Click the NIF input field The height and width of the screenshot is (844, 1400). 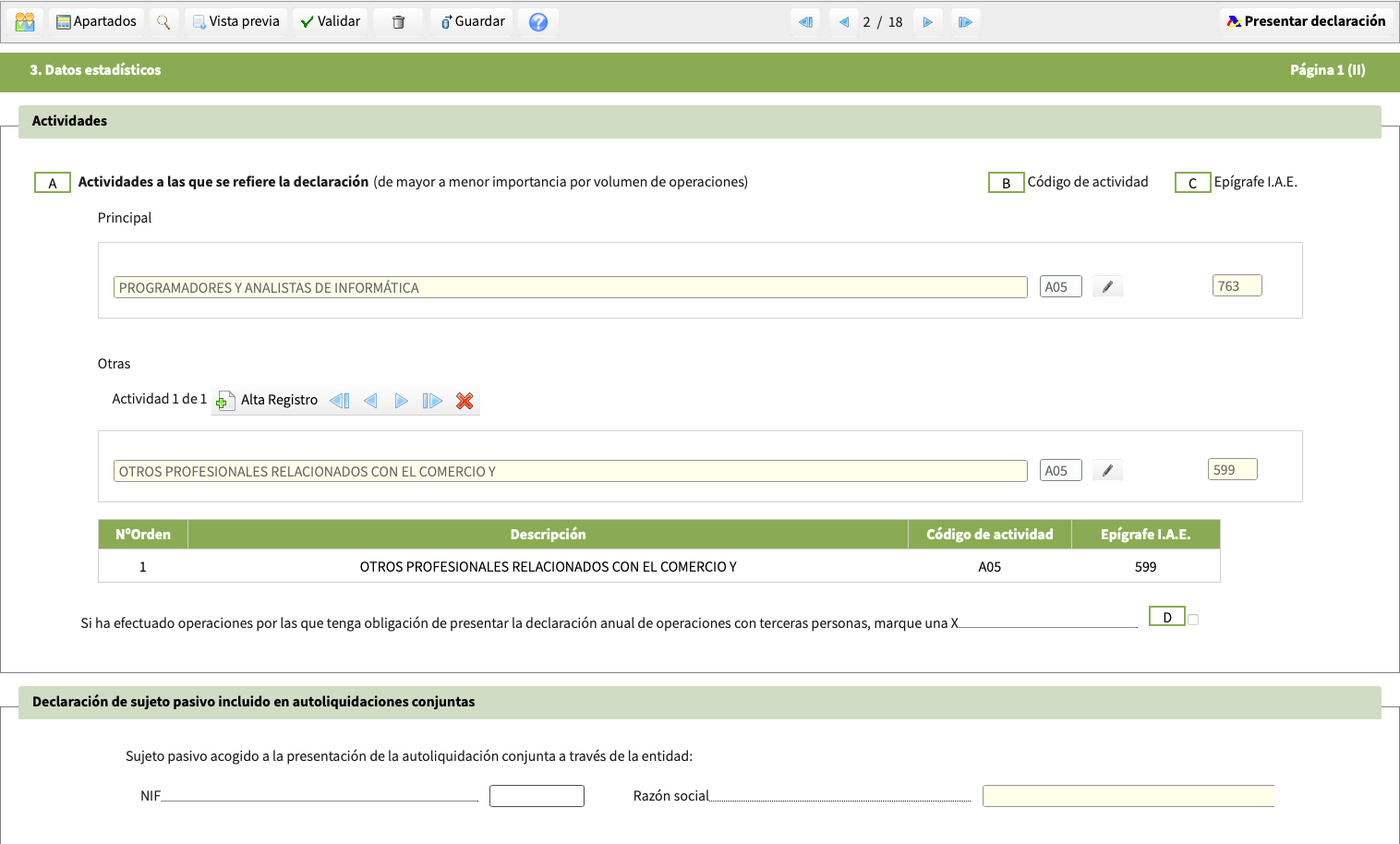pos(537,796)
